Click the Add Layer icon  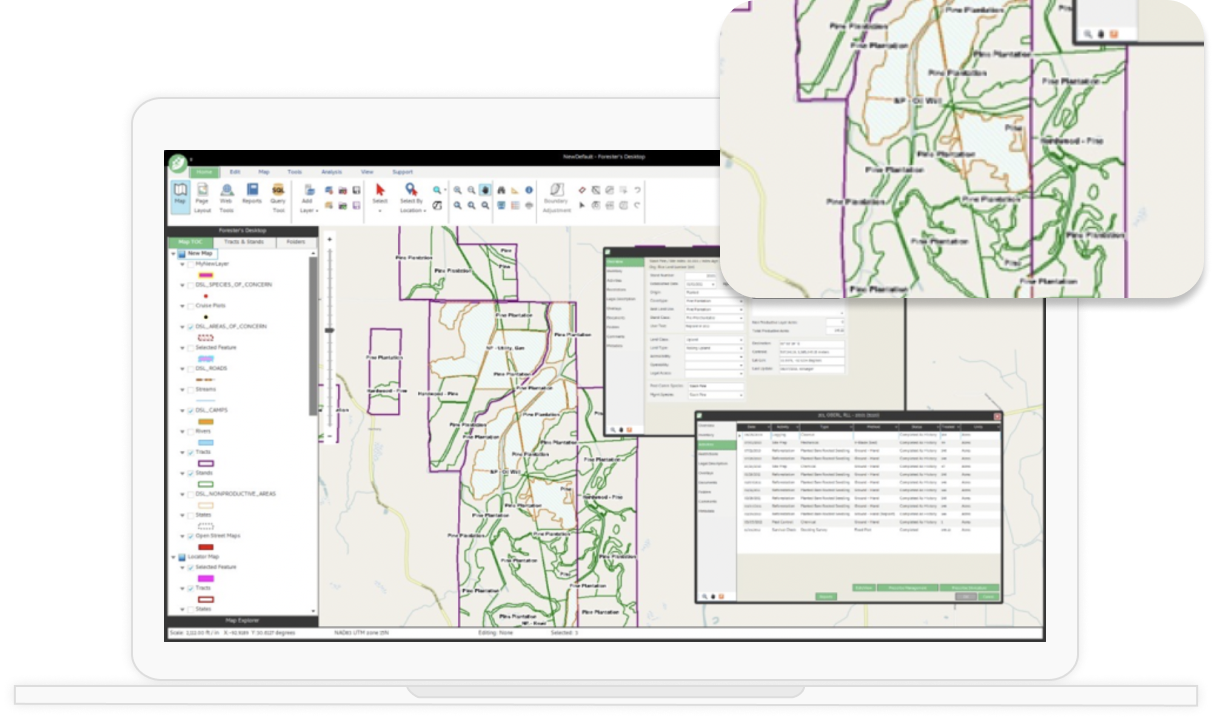click(x=308, y=188)
